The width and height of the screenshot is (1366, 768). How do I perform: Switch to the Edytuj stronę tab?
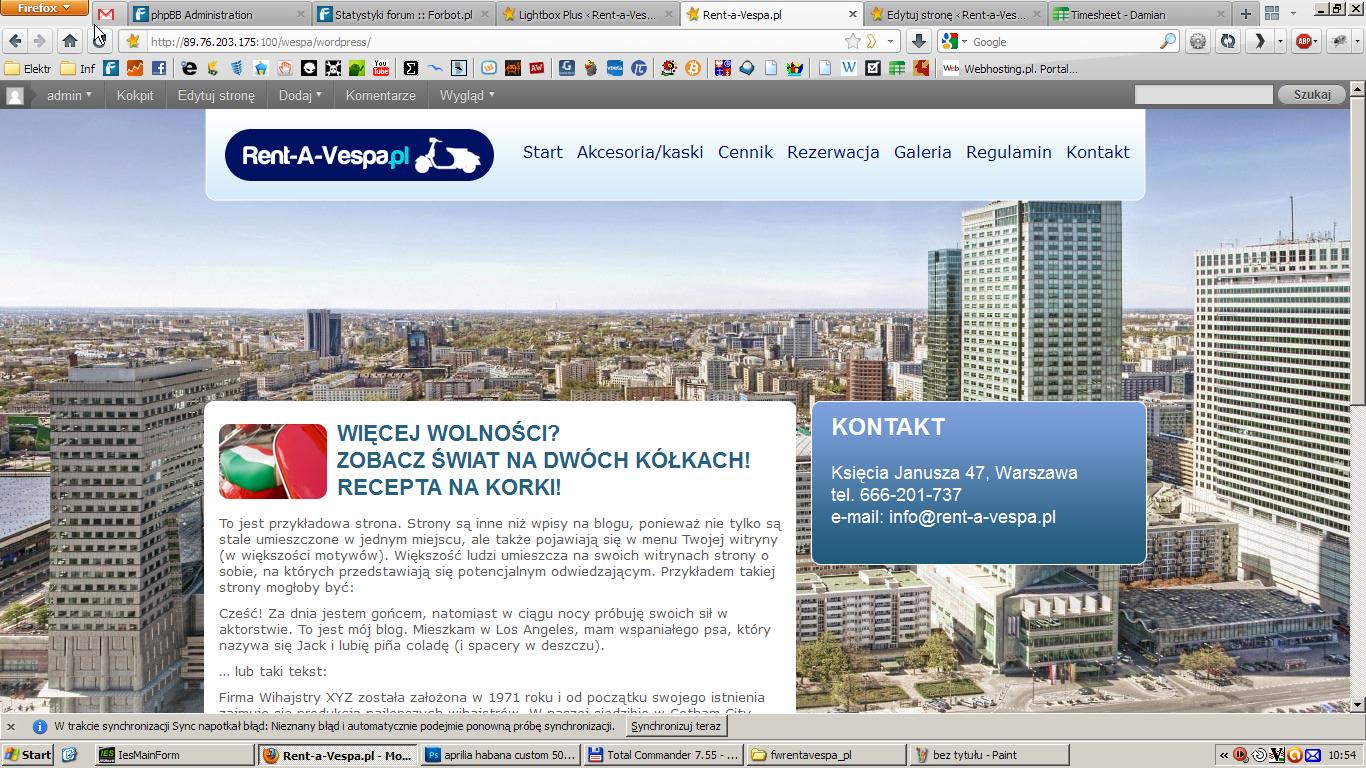point(955,15)
